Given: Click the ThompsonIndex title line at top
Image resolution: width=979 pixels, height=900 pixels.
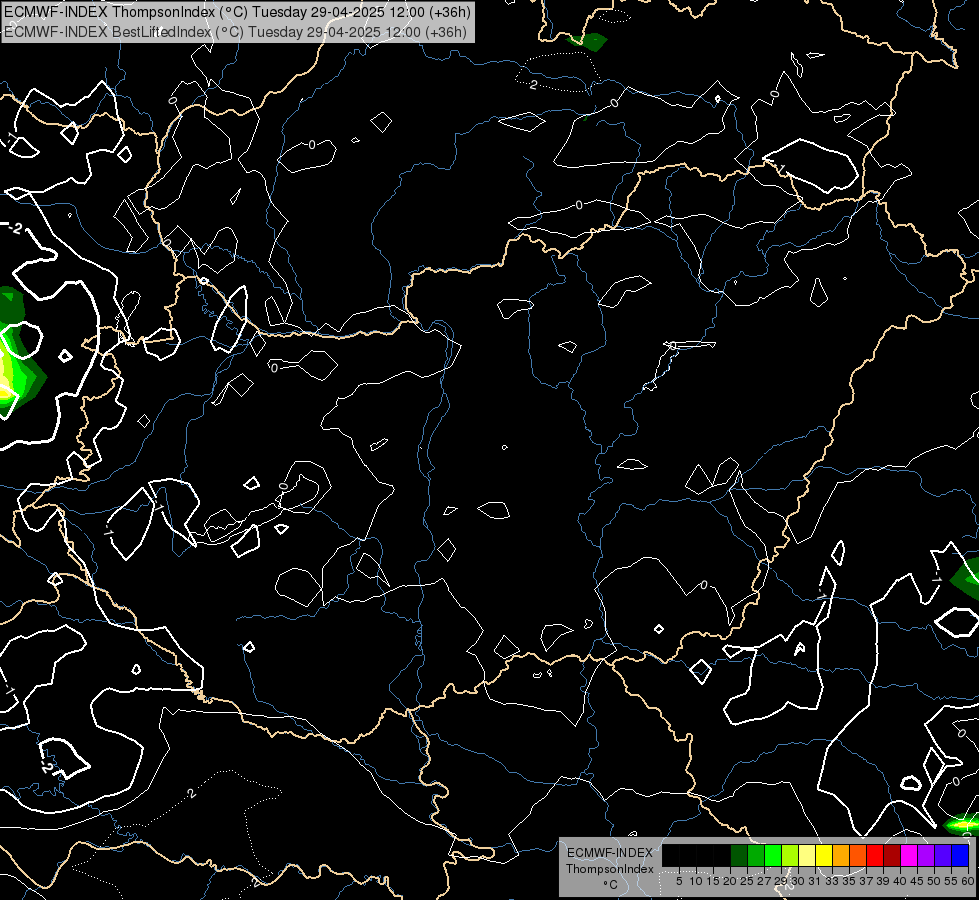Looking at the screenshot, I should pos(237,12).
